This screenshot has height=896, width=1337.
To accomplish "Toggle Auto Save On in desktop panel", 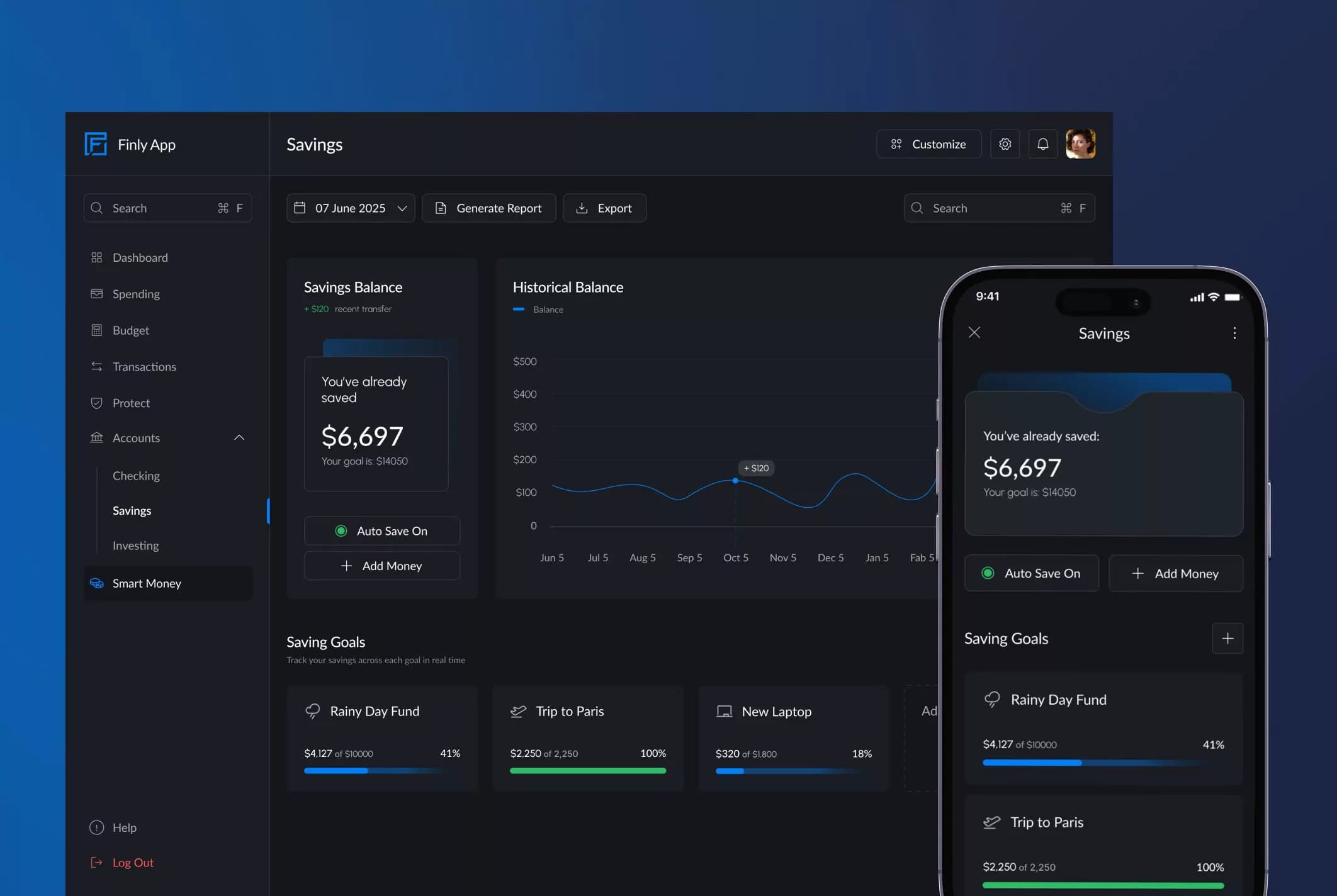I will pos(382,531).
